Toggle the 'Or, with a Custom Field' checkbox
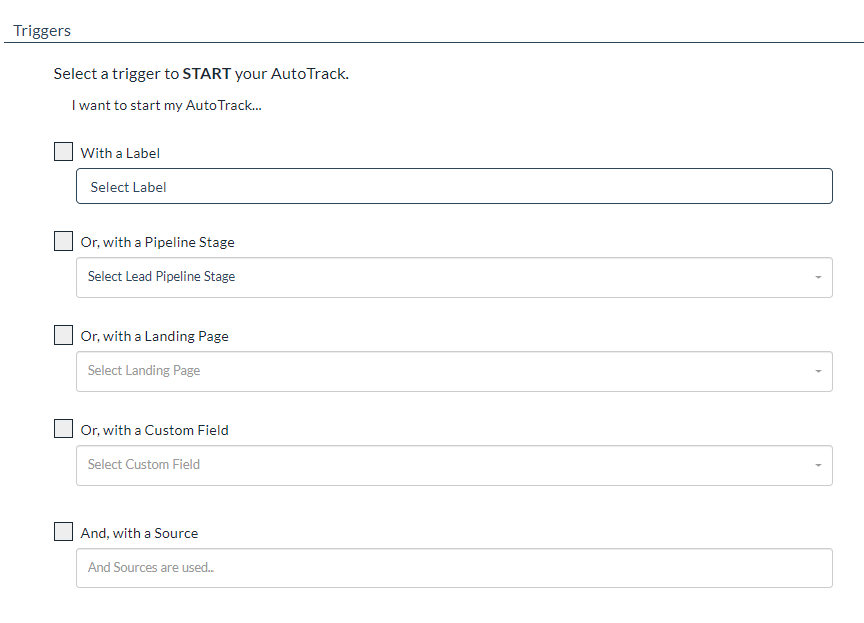This screenshot has width=864, height=623. 63,429
